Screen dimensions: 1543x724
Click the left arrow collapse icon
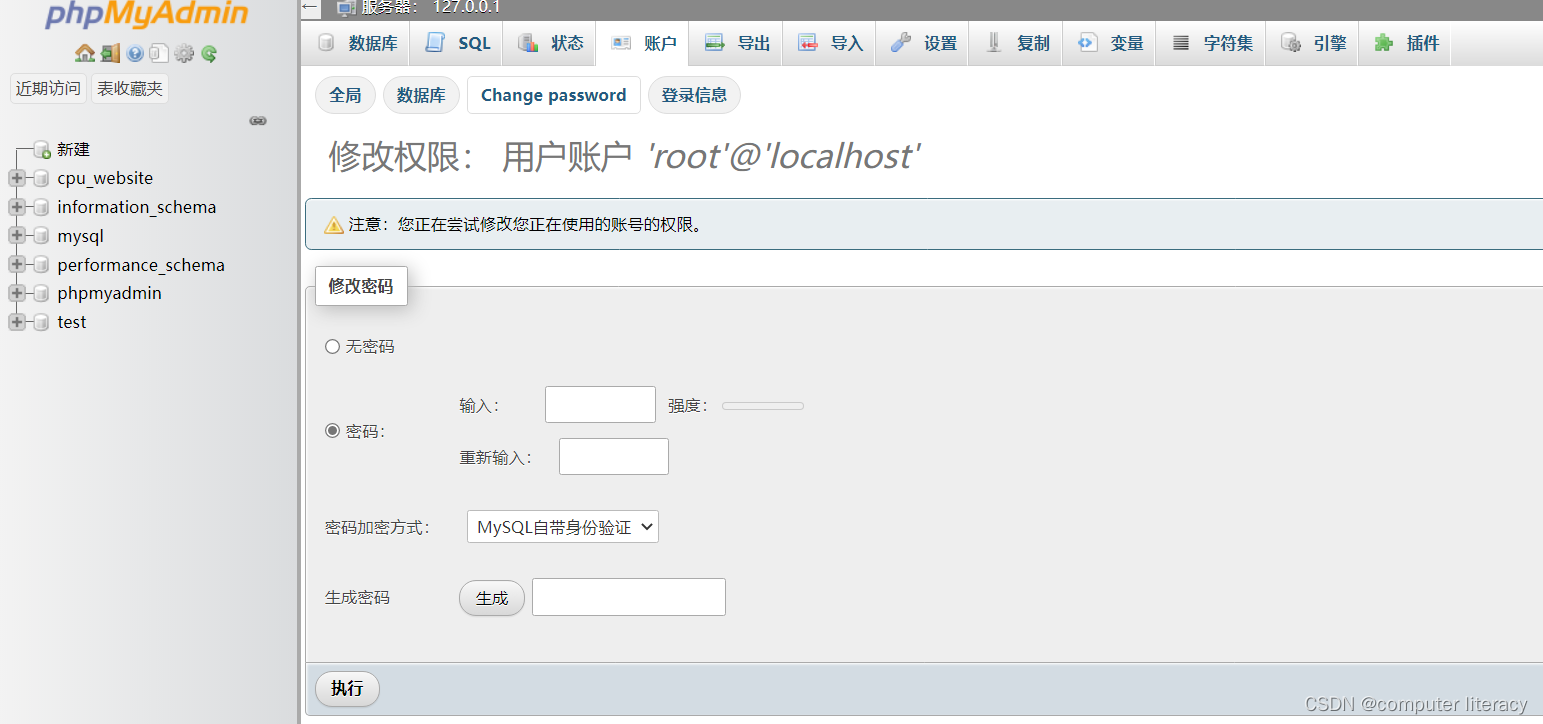click(x=310, y=7)
